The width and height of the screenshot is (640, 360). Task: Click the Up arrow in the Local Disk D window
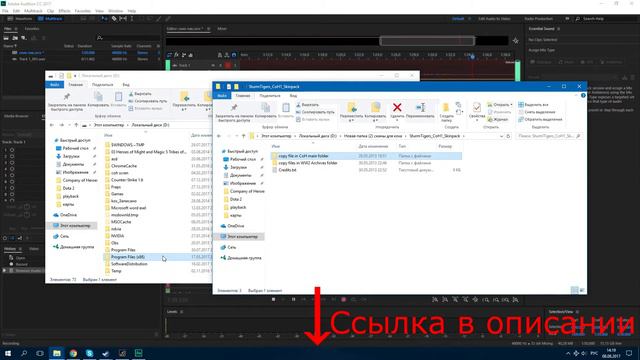point(76,125)
